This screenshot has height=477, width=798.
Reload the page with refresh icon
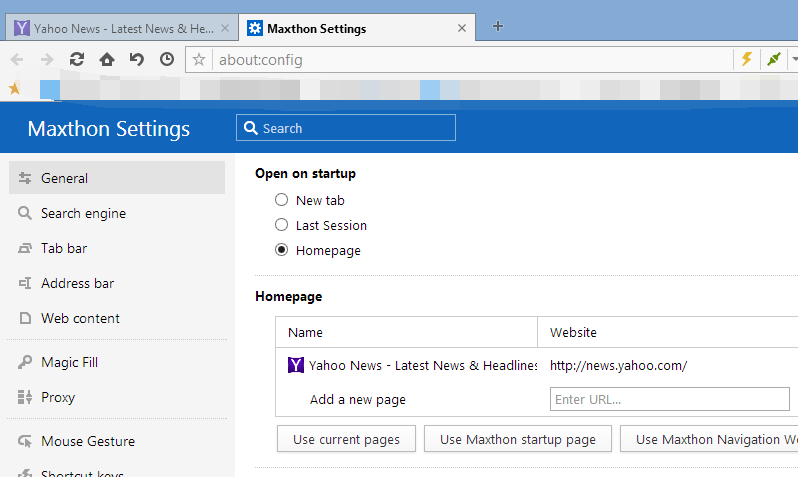coord(77,60)
